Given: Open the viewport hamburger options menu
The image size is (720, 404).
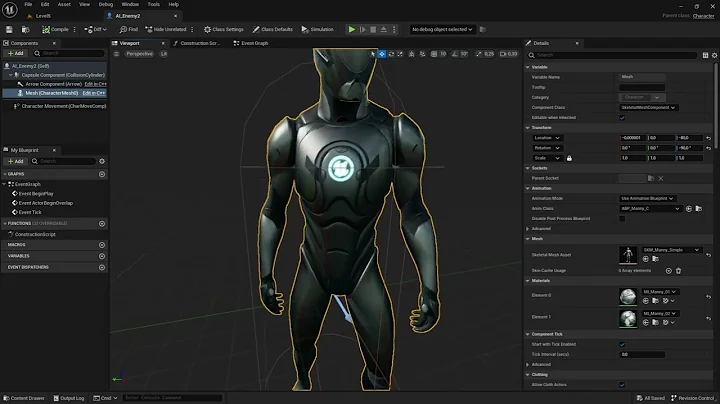Looking at the screenshot, I should (117, 54).
